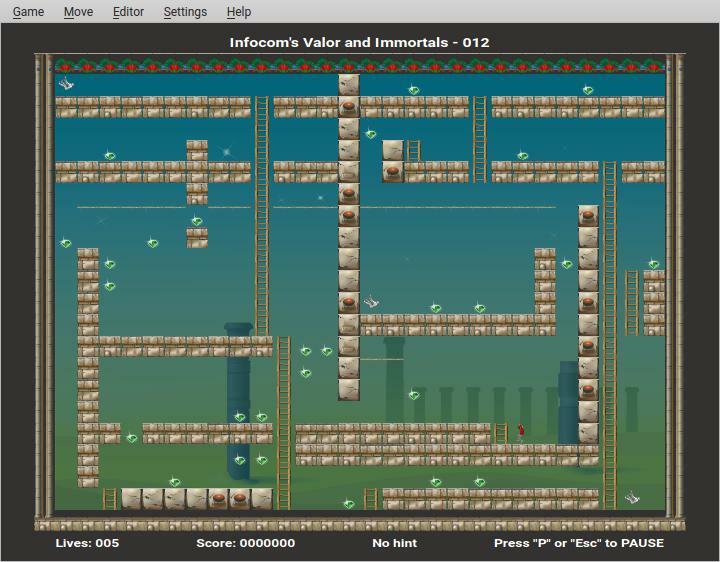This screenshot has height=562, width=720.
Task: Open the Help menu
Action: [x=239, y=12]
